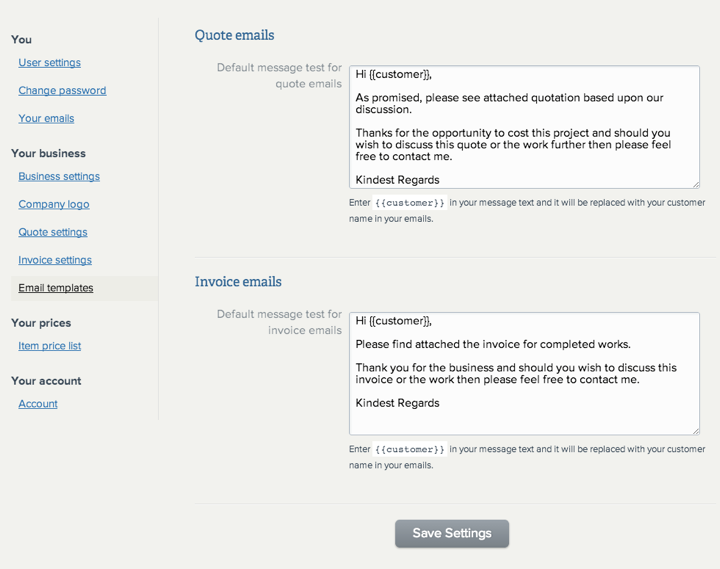
Task: Open Invoice settings page
Action: tap(55, 260)
